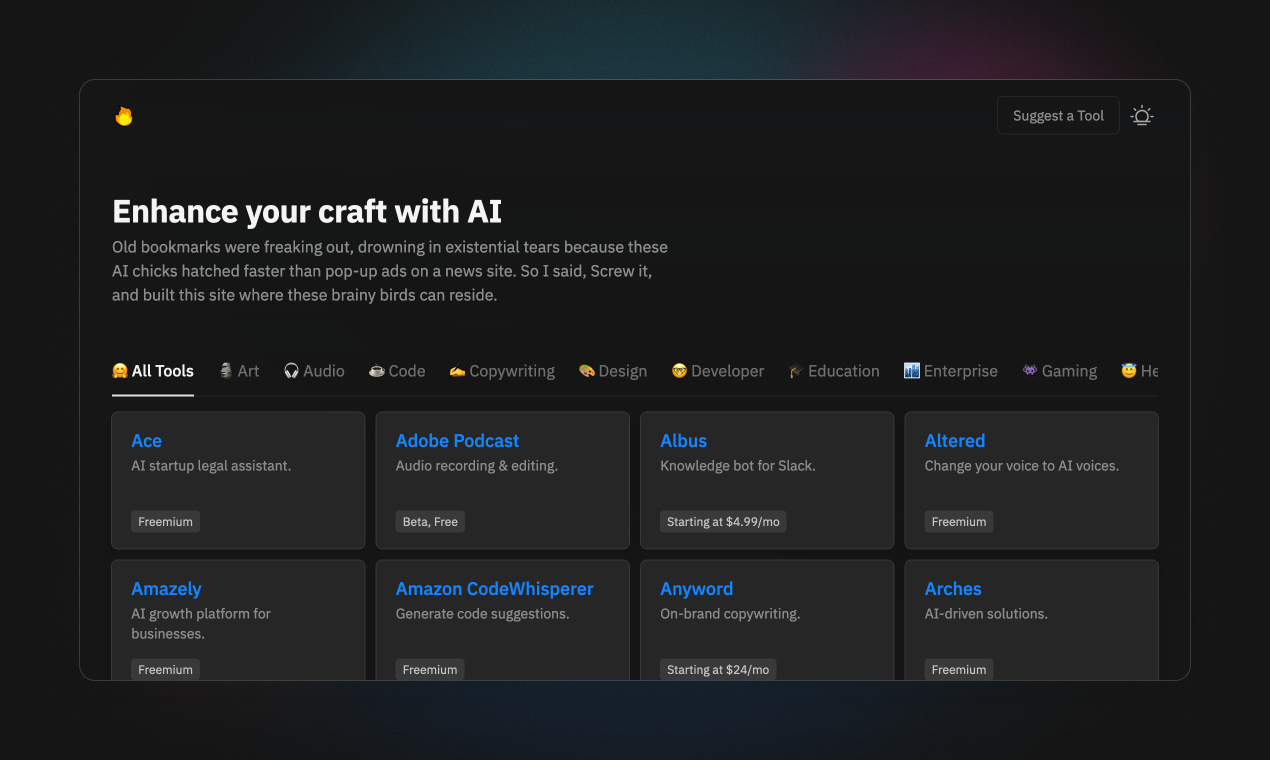Switch to the Enterprise tab
Image resolution: width=1270 pixels, height=760 pixels.
pos(950,371)
